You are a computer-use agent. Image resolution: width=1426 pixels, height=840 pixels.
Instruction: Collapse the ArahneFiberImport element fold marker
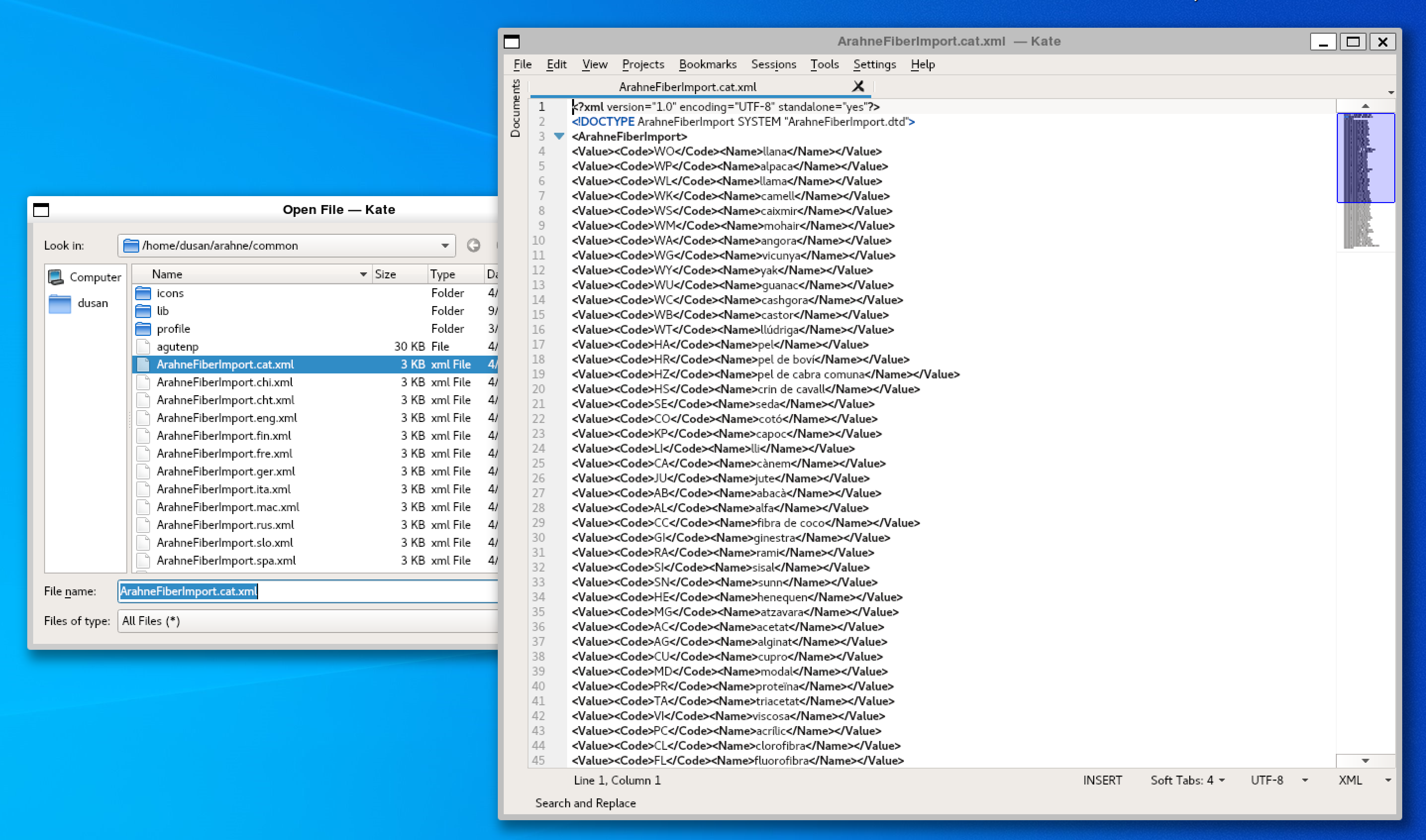click(559, 136)
